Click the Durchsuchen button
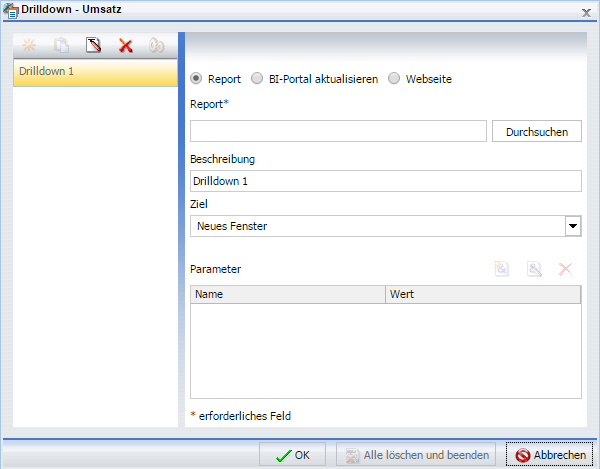 coord(536,131)
